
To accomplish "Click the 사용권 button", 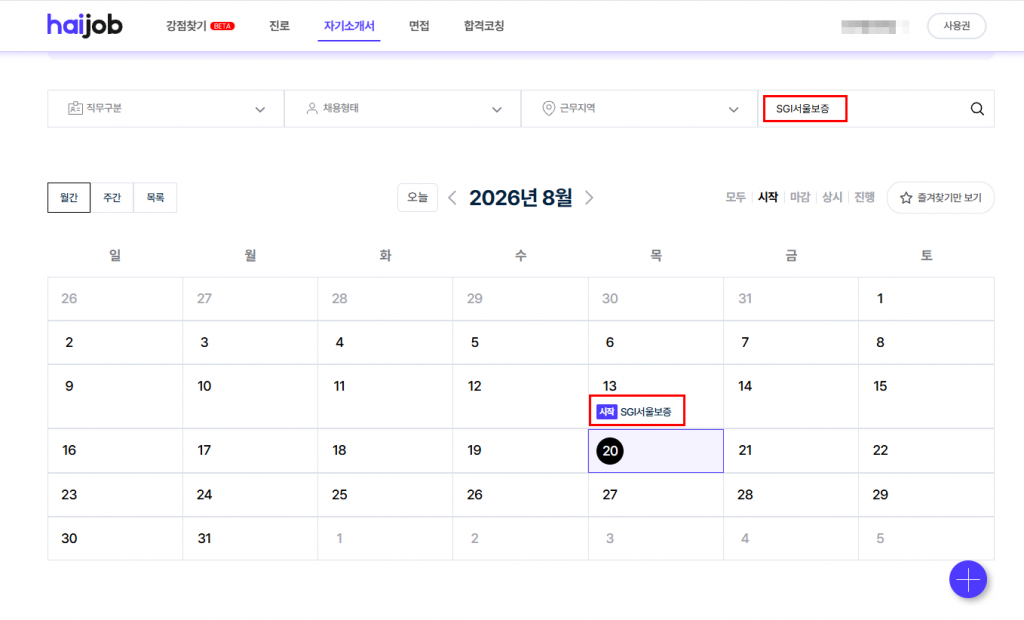I will pyautogui.click(x=957, y=26).
